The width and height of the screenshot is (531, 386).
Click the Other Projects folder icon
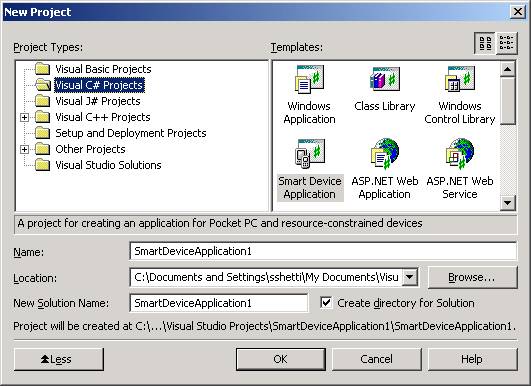click(x=43, y=149)
